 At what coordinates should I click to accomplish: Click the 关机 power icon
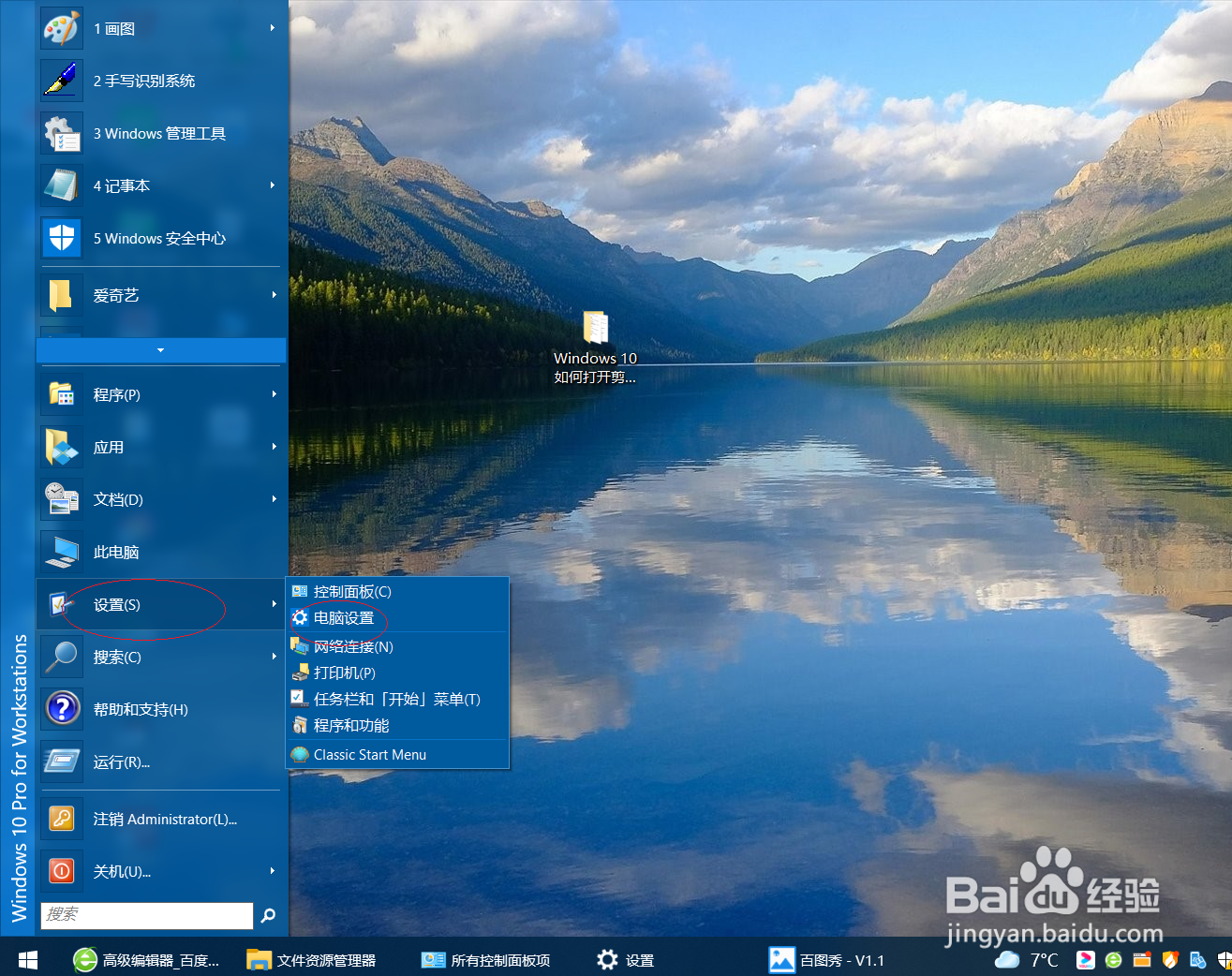(x=62, y=871)
